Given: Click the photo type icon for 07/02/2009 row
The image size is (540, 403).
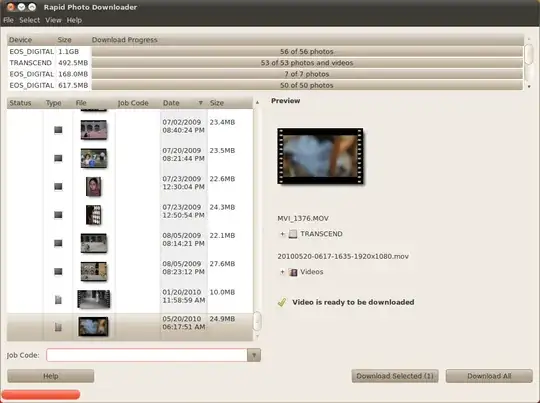Looking at the screenshot, I should [x=58, y=130].
